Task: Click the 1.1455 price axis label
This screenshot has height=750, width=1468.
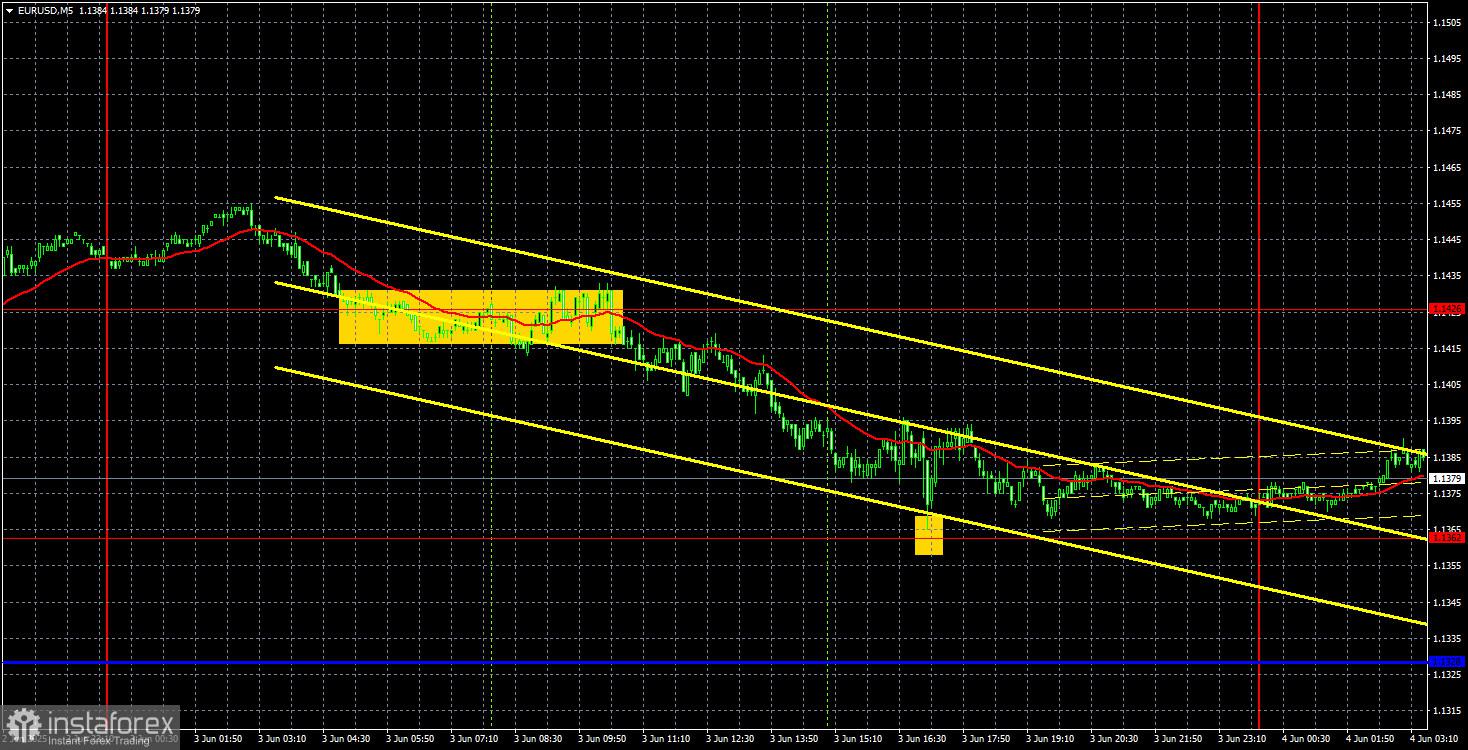Action: tap(1447, 203)
